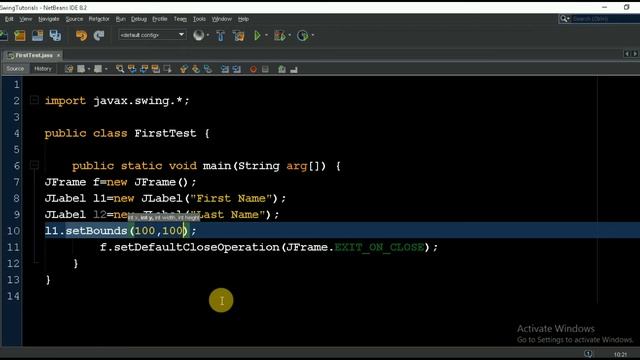Click the Find Previous Occurrence icon
This screenshot has width=640, height=360.
coord(132,69)
